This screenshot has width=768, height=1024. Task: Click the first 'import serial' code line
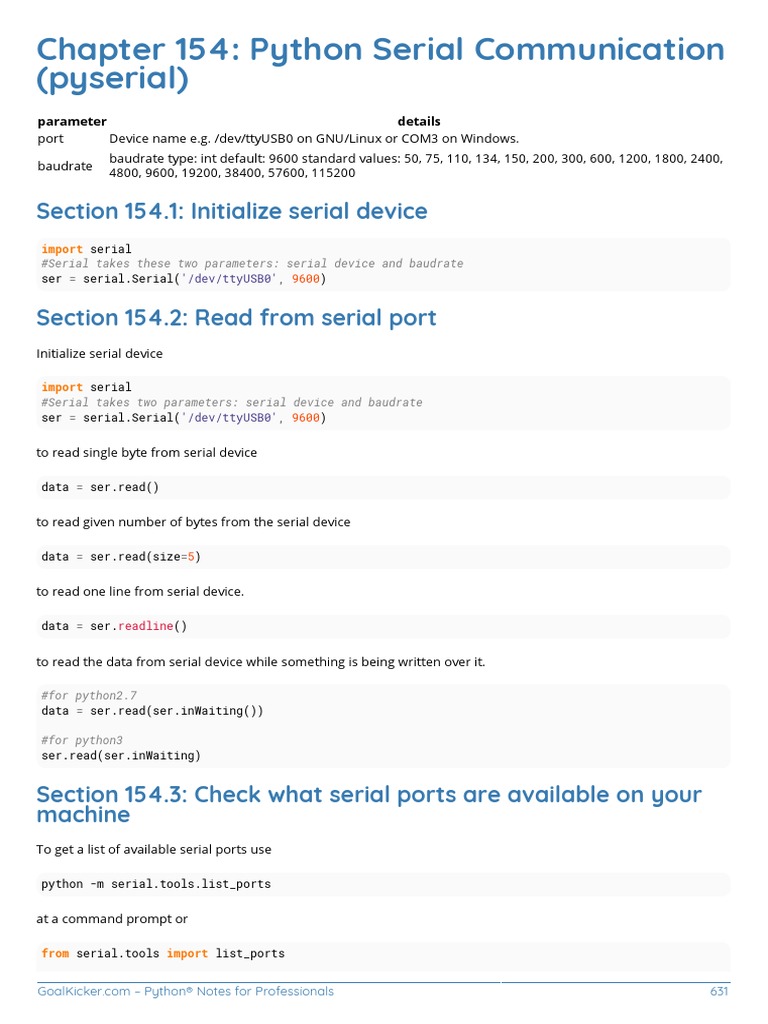pyautogui.click(x=86, y=249)
